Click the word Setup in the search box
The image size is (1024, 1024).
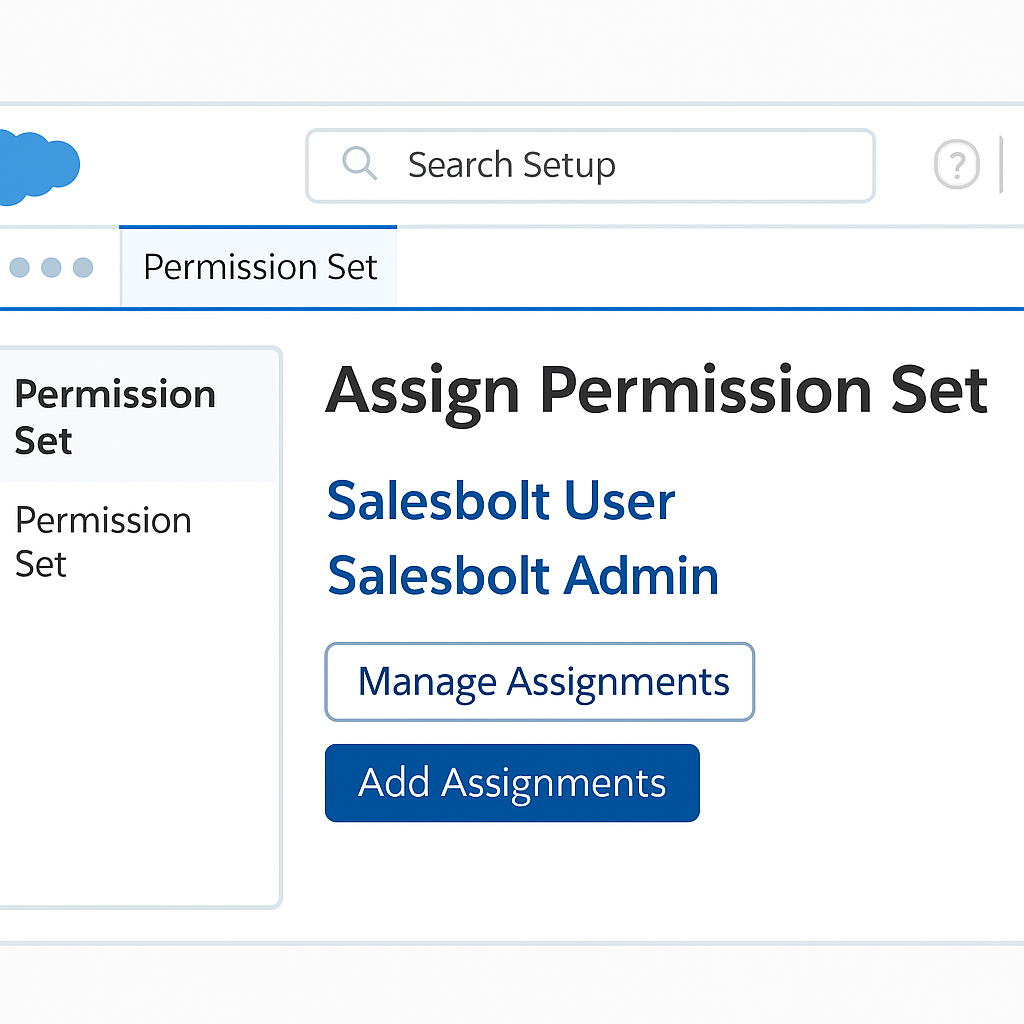(568, 166)
